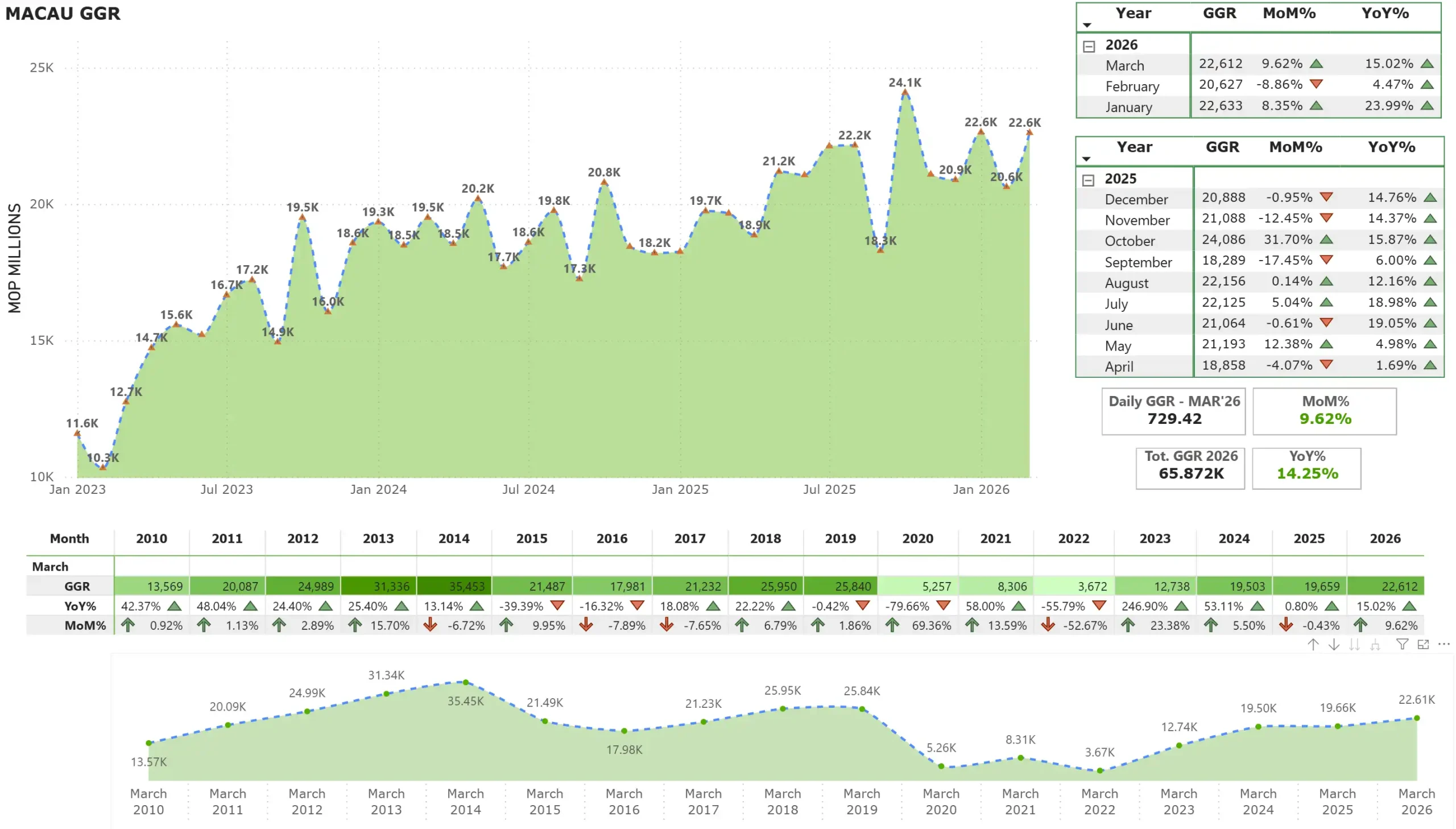This screenshot has height=829, width=1456.
Task: Click green up-triangle beside March 9.62% MoM
Action: point(1316,64)
